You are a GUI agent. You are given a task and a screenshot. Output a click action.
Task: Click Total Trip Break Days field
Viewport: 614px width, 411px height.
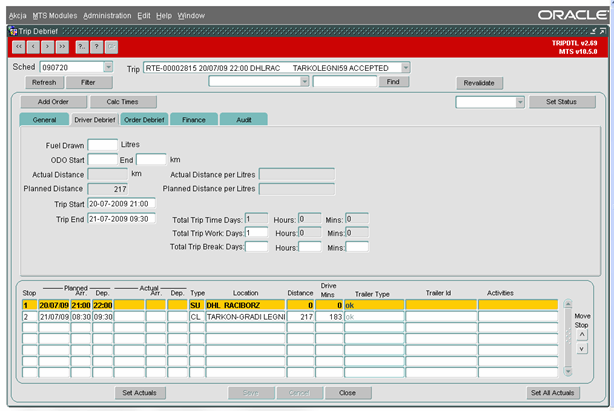click(256, 247)
